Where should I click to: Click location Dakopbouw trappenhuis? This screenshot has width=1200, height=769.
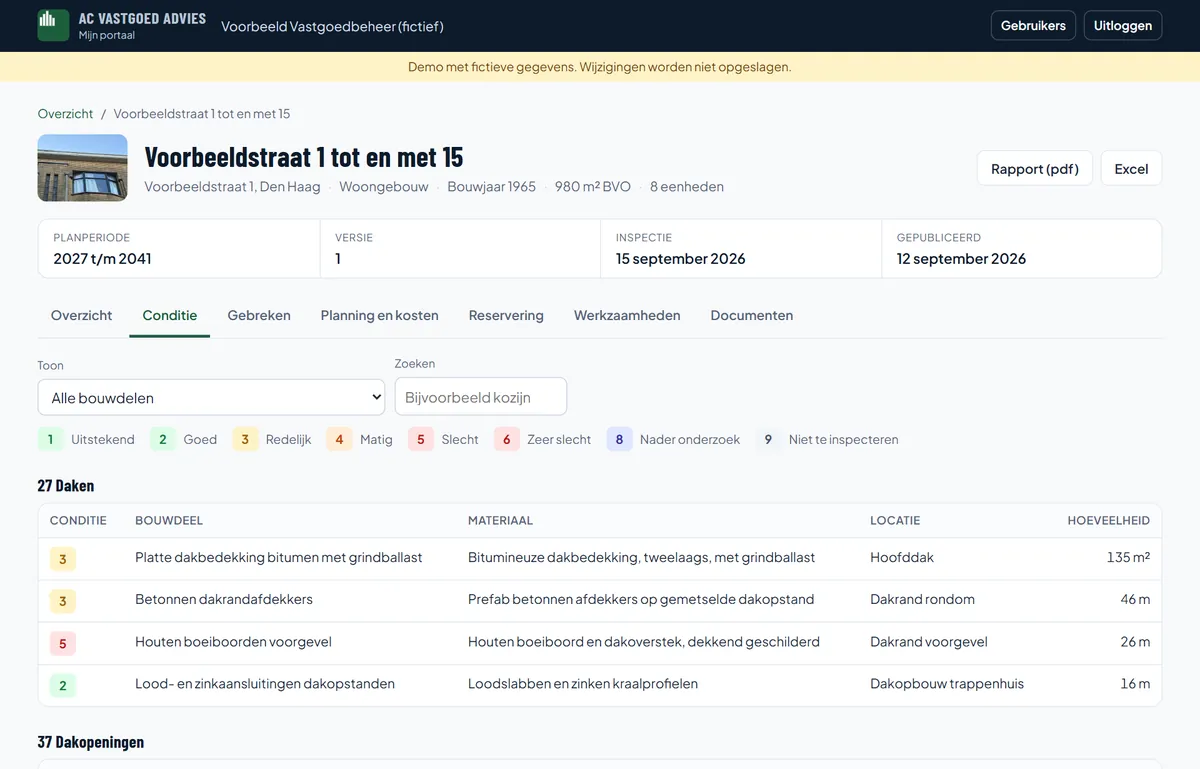point(947,684)
